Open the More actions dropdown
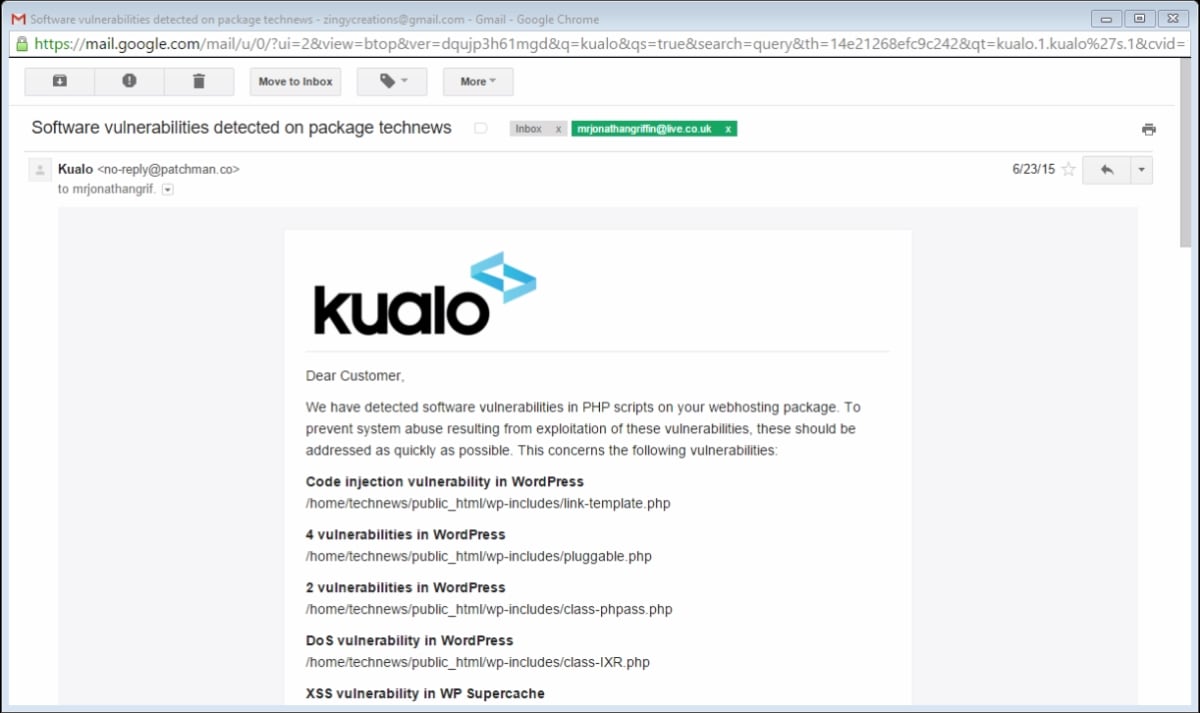Image resolution: width=1200 pixels, height=713 pixels. pos(478,82)
